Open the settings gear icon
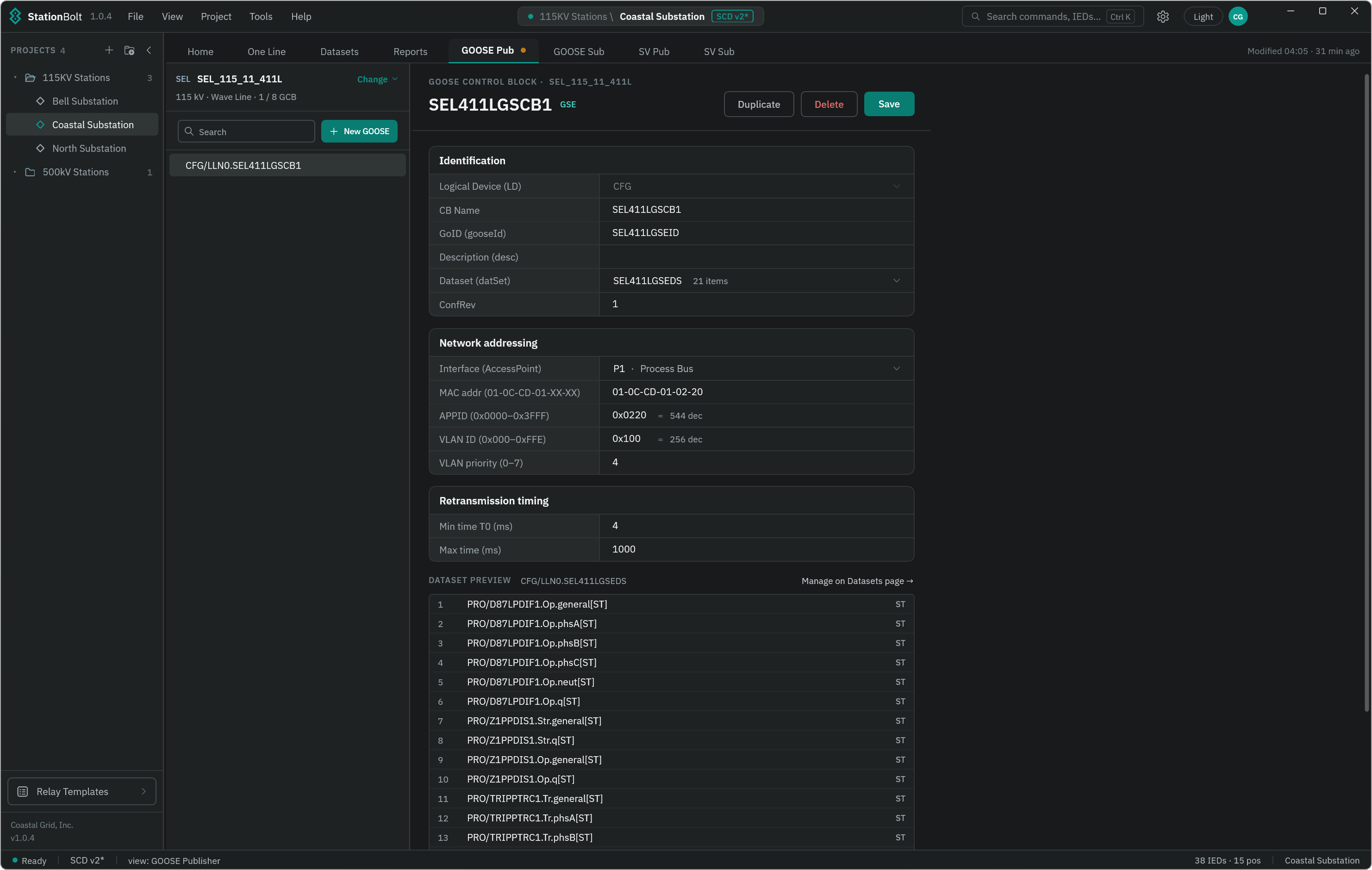 [1163, 17]
